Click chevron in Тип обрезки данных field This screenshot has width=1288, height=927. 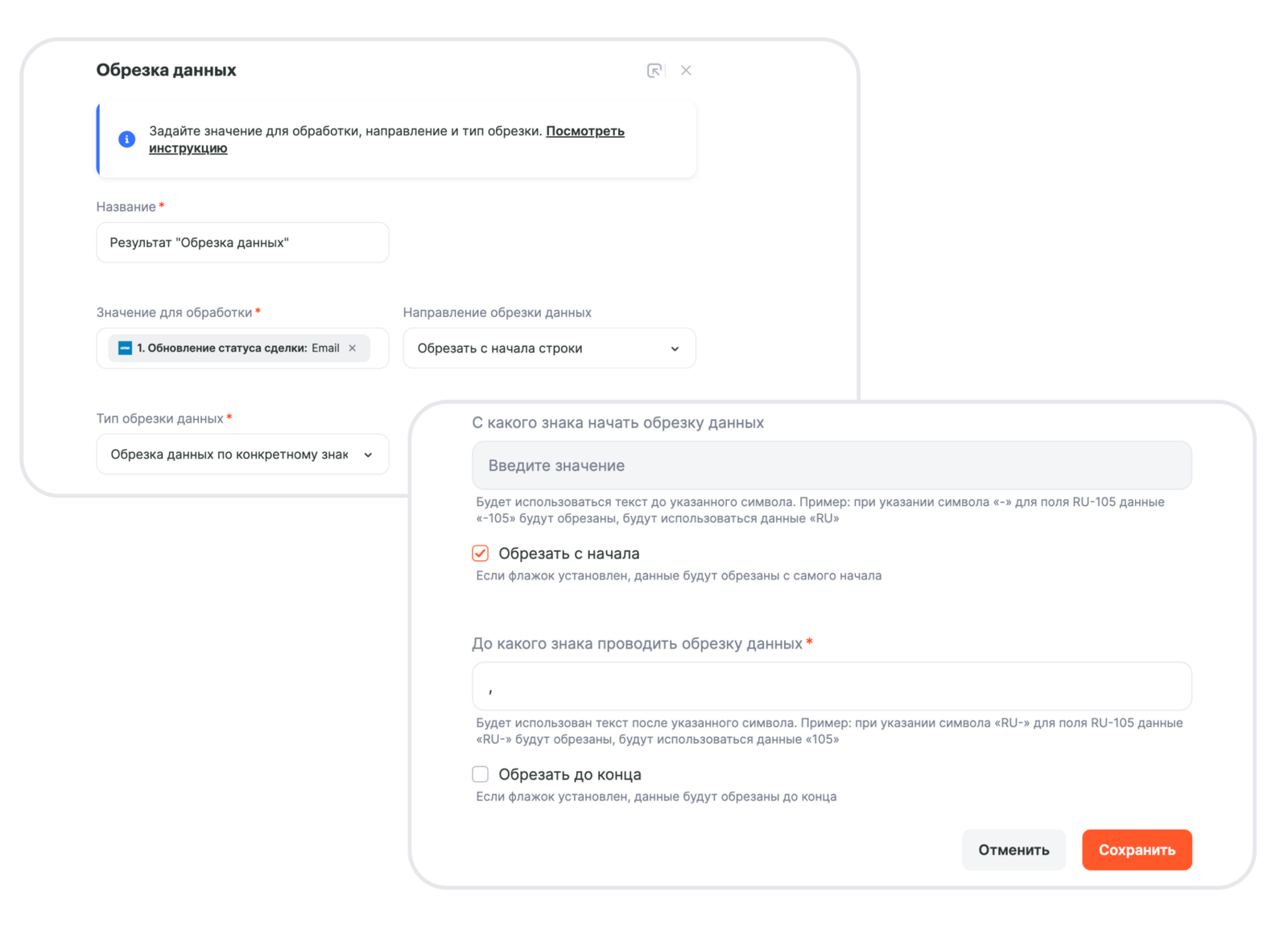(368, 455)
